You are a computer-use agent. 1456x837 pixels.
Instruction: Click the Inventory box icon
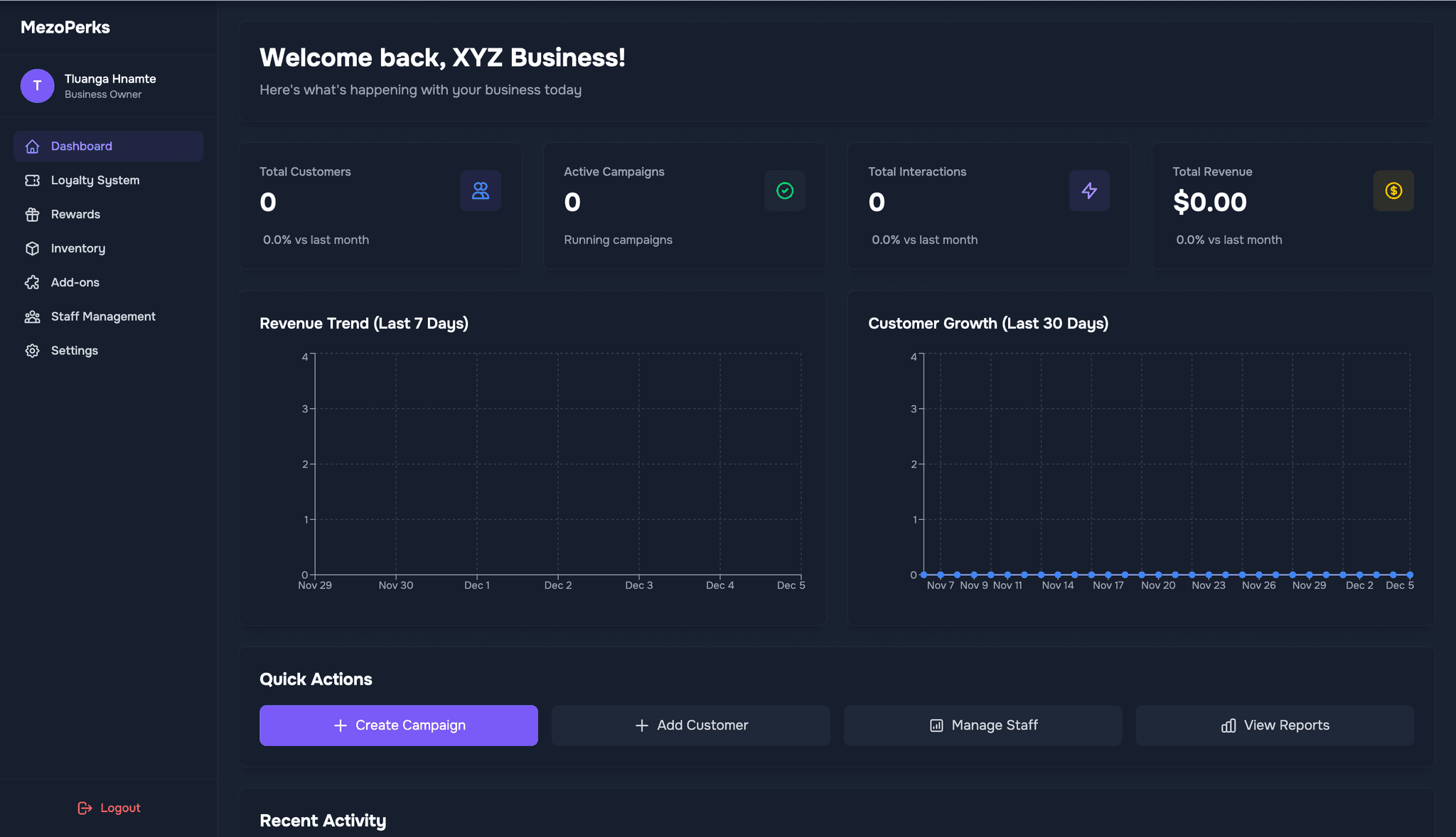coord(32,249)
